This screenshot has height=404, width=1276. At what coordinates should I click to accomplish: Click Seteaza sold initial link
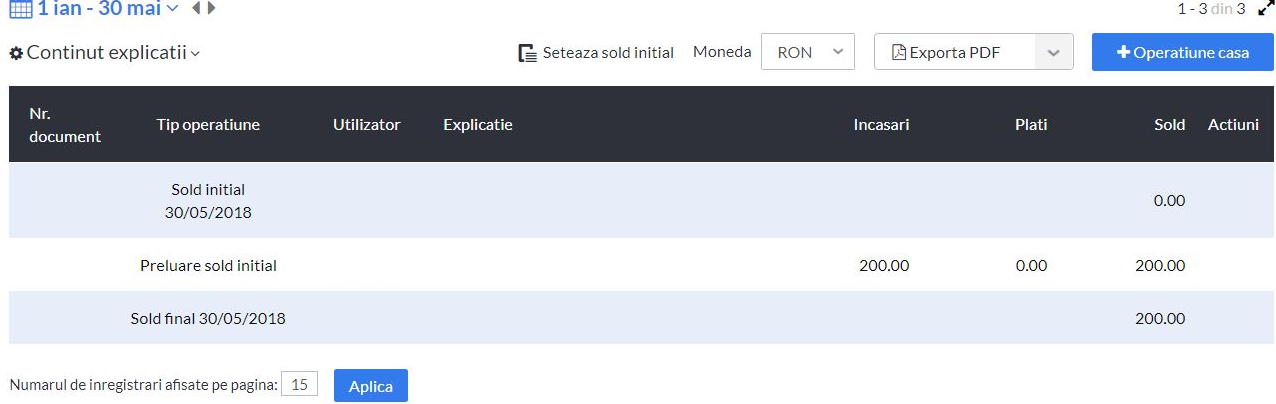pyautogui.click(x=608, y=53)
